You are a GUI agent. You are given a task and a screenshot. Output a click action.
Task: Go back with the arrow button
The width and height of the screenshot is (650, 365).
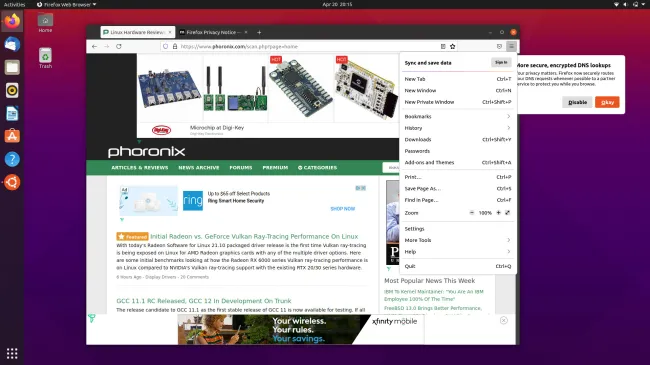[95, 46]
